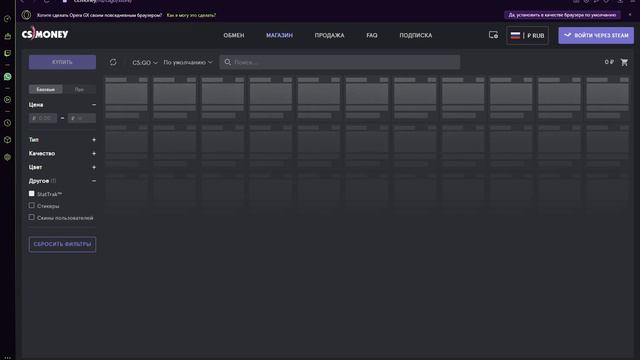Viewport: 640px width, 360px height.
Task: Toggle the StatTrak checkbox
Action: (31, 193)
